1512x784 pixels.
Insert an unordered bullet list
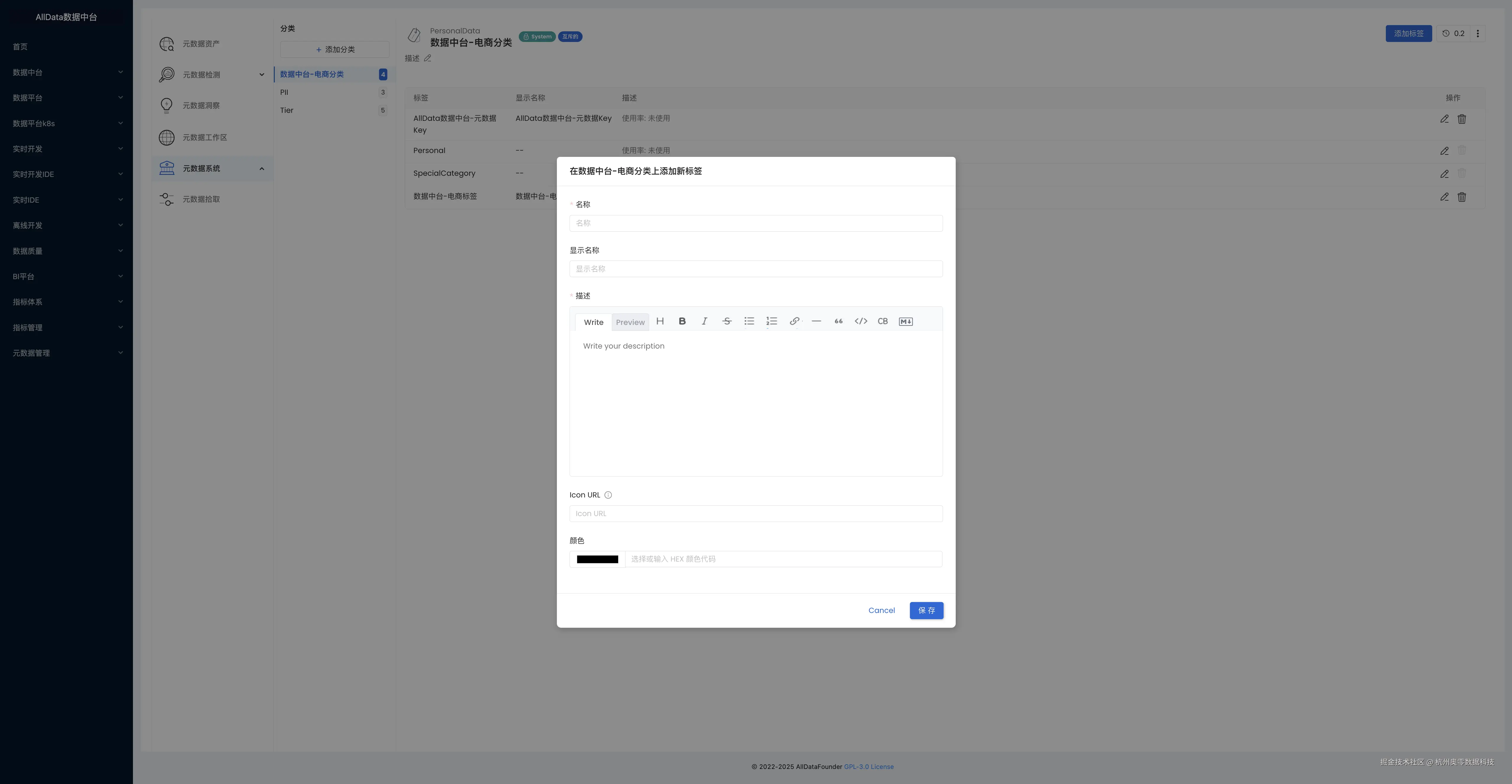click(x=749, y=321)
